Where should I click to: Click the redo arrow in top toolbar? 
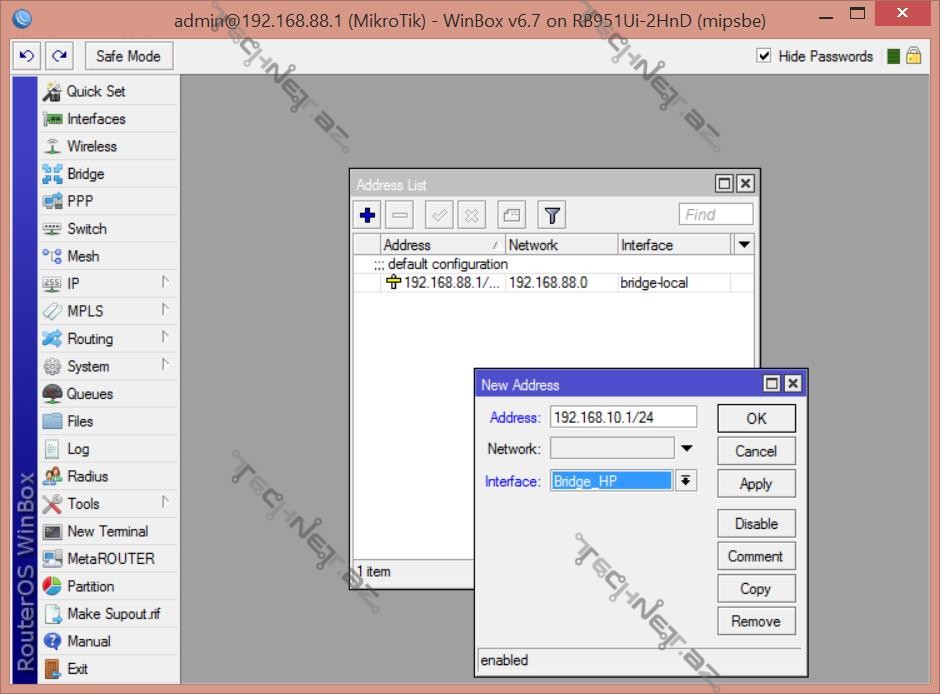(x=60, y=56)
